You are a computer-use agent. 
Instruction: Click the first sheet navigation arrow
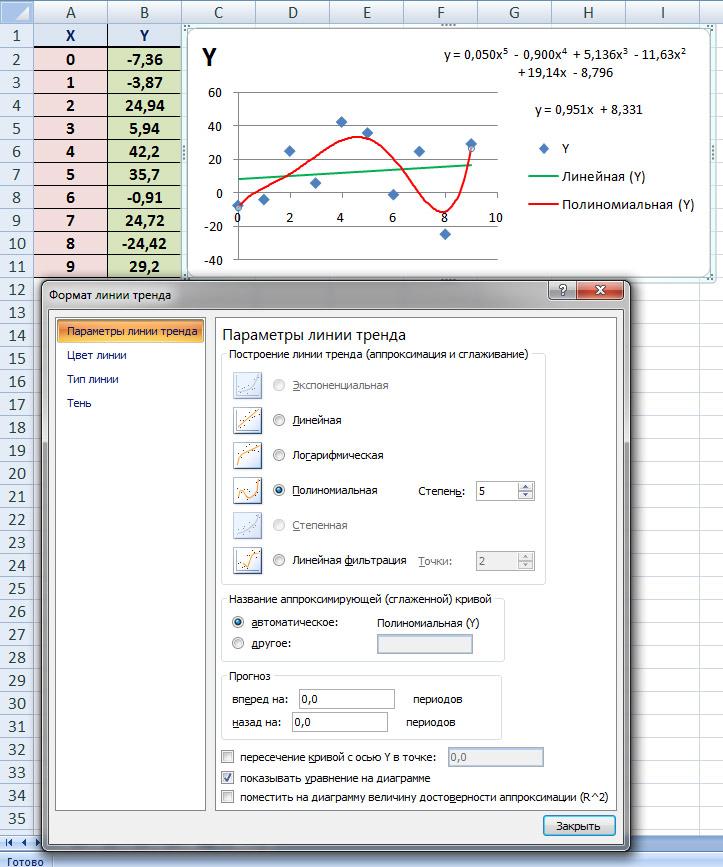(x=9, y=843)
